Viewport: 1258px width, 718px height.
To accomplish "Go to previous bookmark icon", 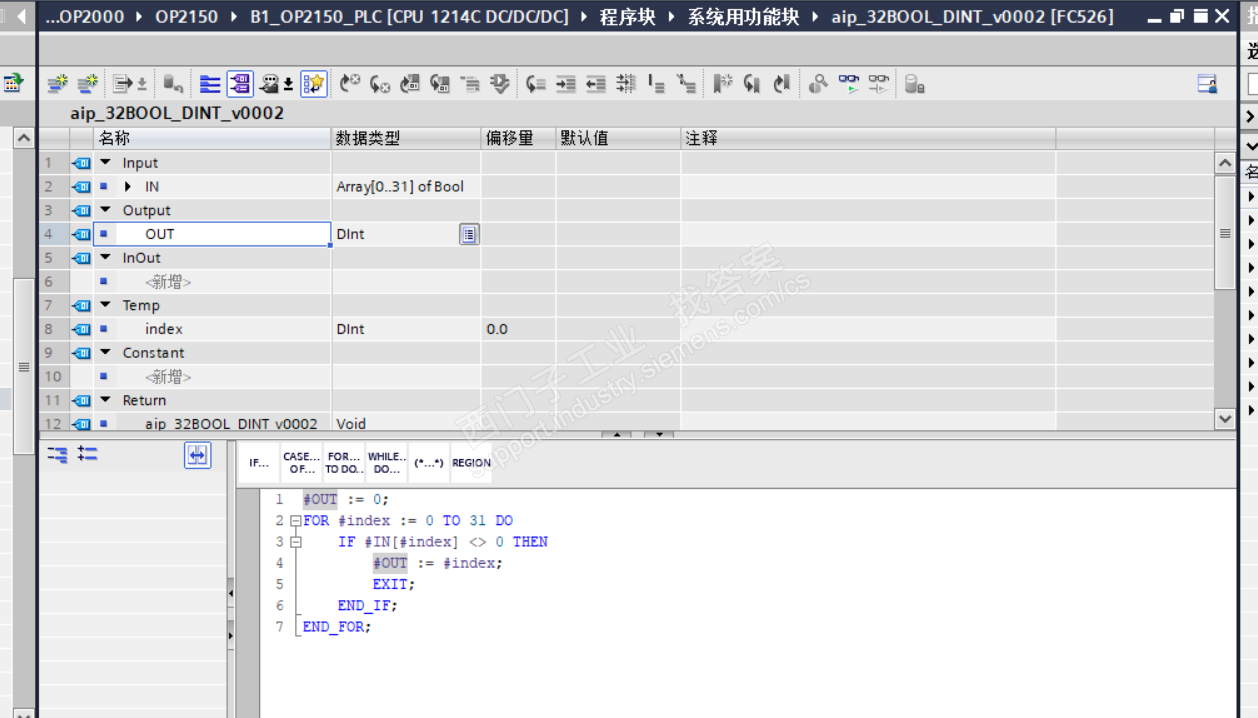I will (x=782, y=84).
